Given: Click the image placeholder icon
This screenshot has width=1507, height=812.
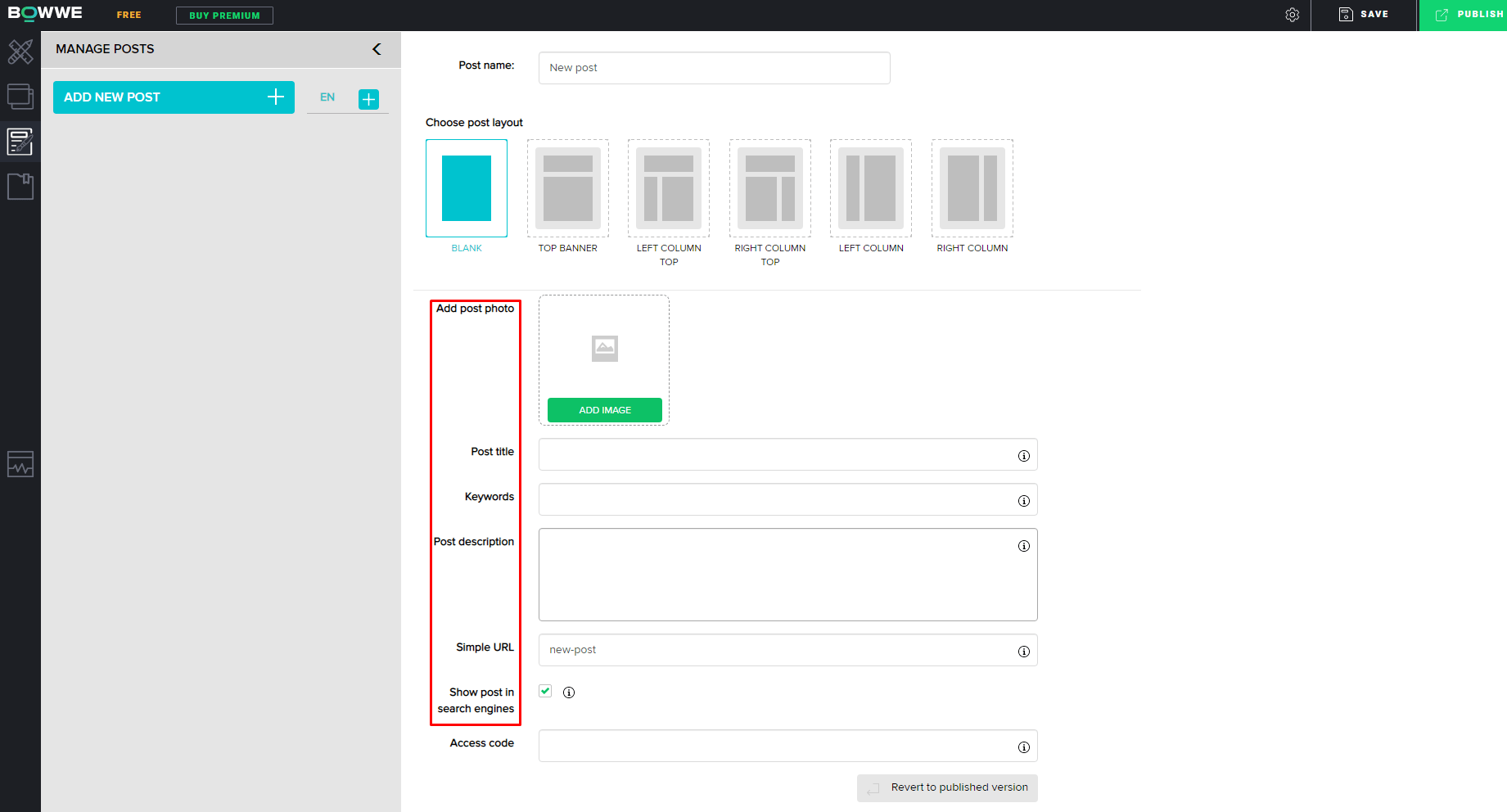Looking at the screenshot, I should point(605,349).
